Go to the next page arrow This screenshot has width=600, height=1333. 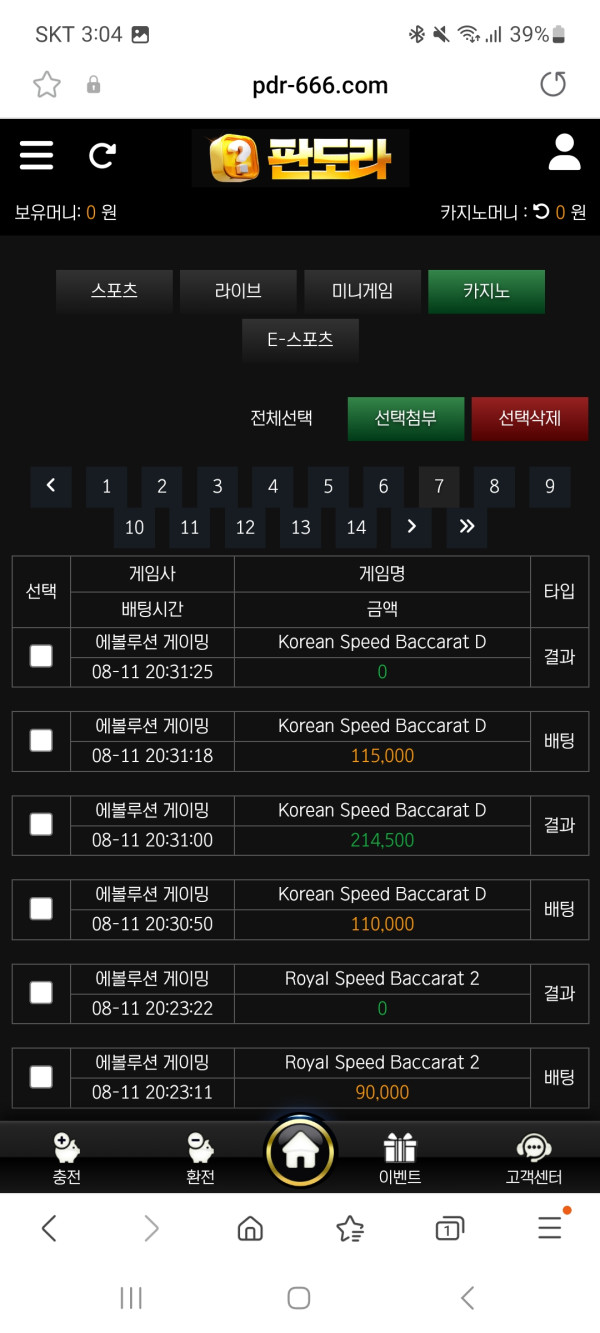pyautogui.click(x=411, y=527)
